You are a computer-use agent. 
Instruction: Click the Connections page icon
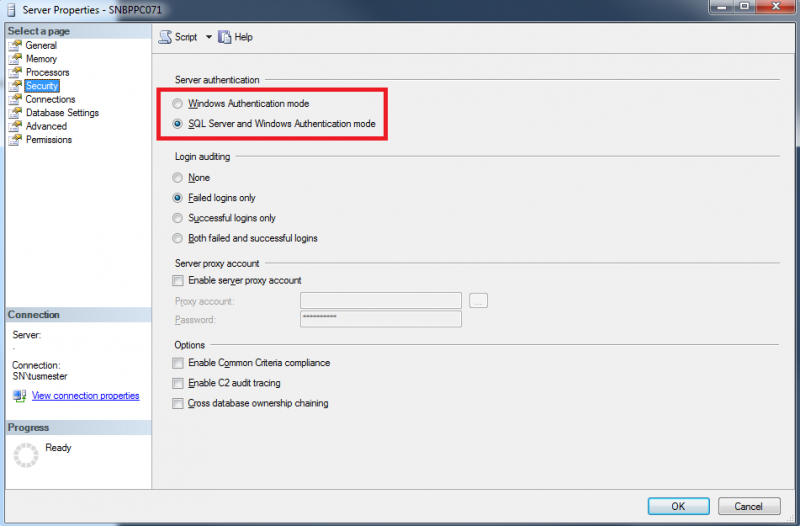click(16, 99)
